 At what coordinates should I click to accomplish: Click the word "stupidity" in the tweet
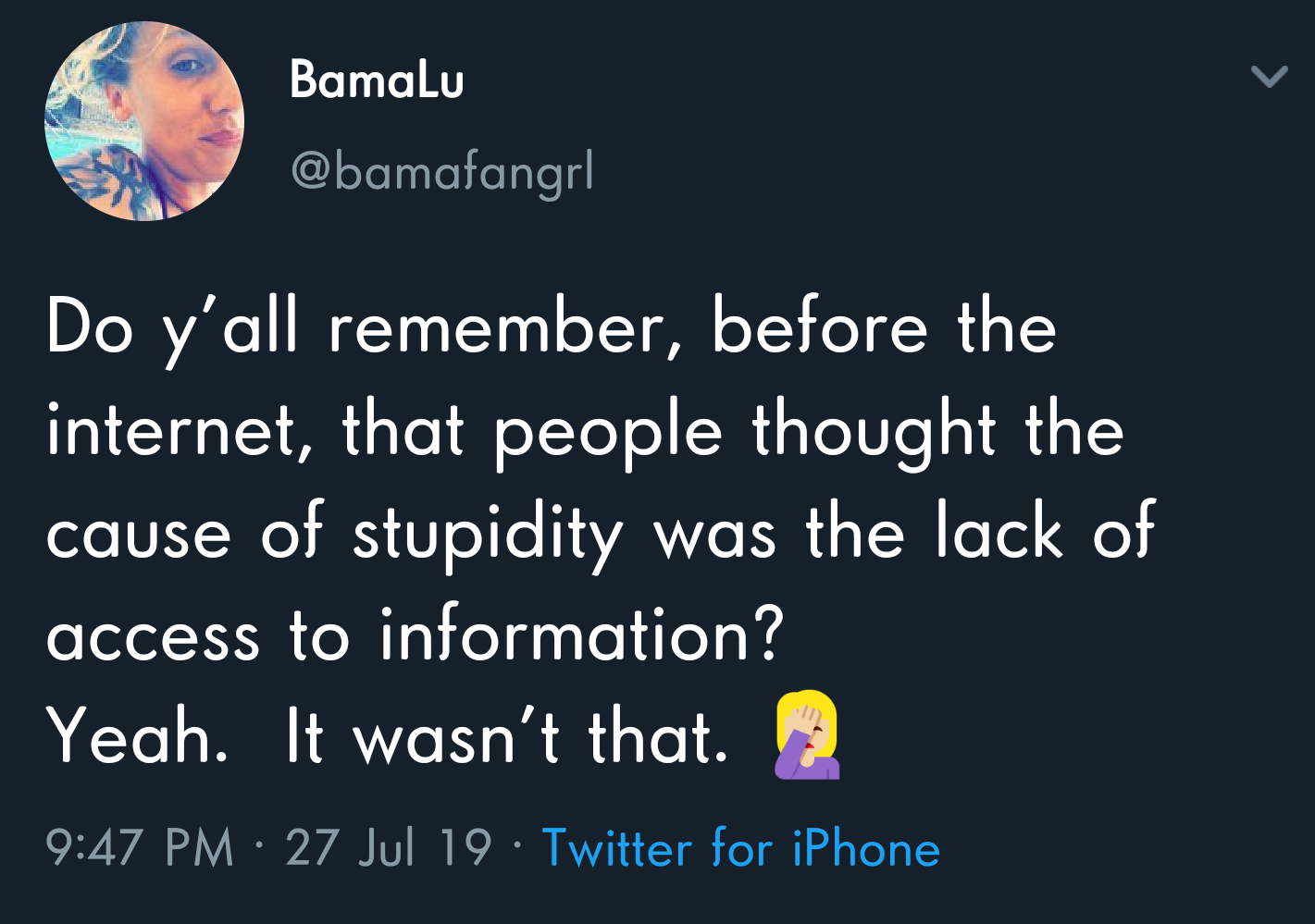coord(488,536)
